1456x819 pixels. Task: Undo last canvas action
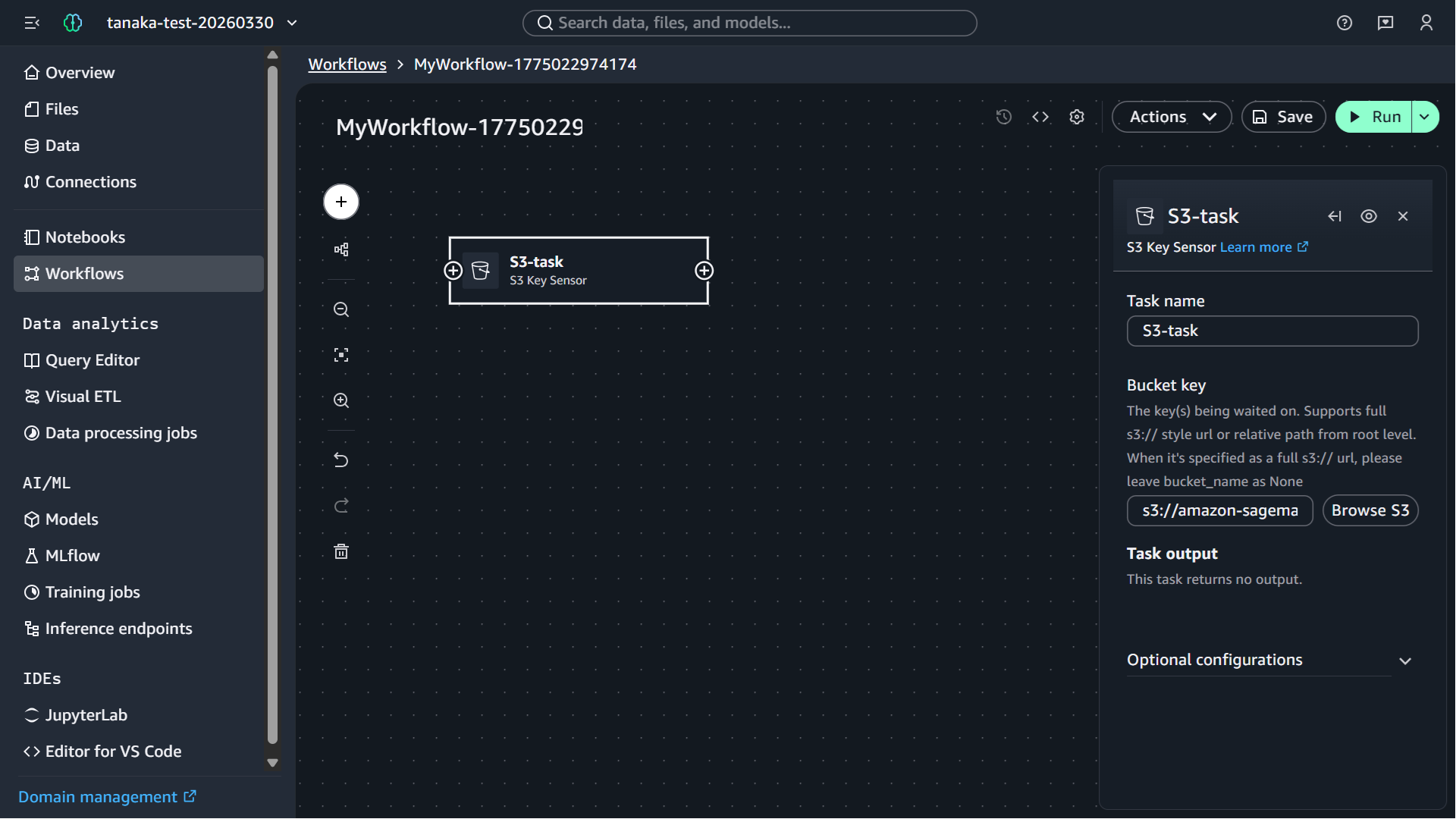pos(341,460)
